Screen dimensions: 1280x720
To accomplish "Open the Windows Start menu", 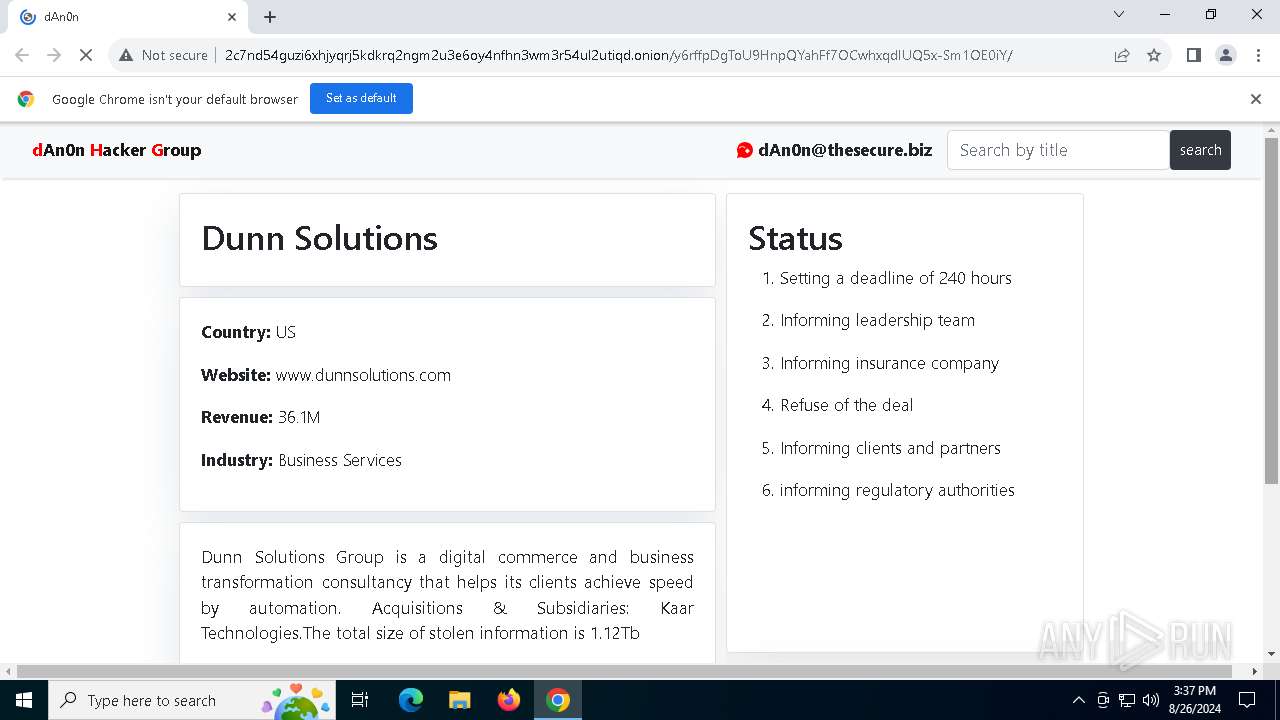I will tap(24, 700).
